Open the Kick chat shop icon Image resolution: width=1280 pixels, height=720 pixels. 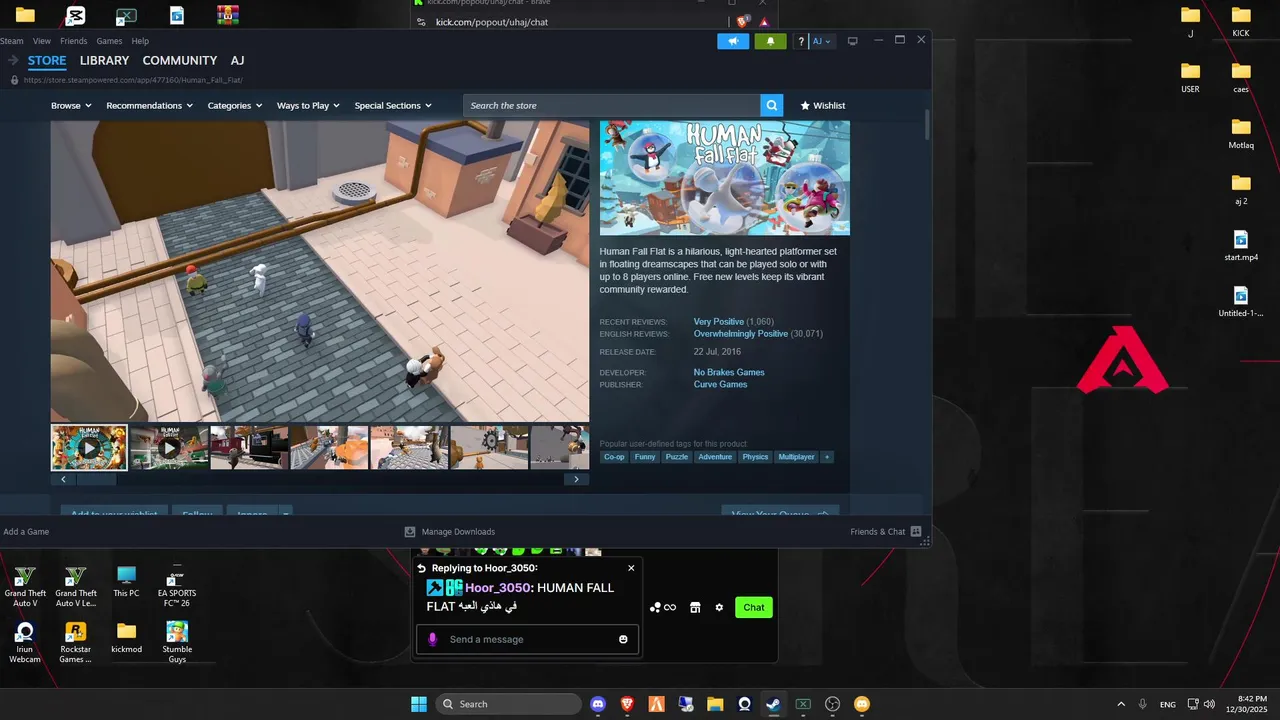695,607
